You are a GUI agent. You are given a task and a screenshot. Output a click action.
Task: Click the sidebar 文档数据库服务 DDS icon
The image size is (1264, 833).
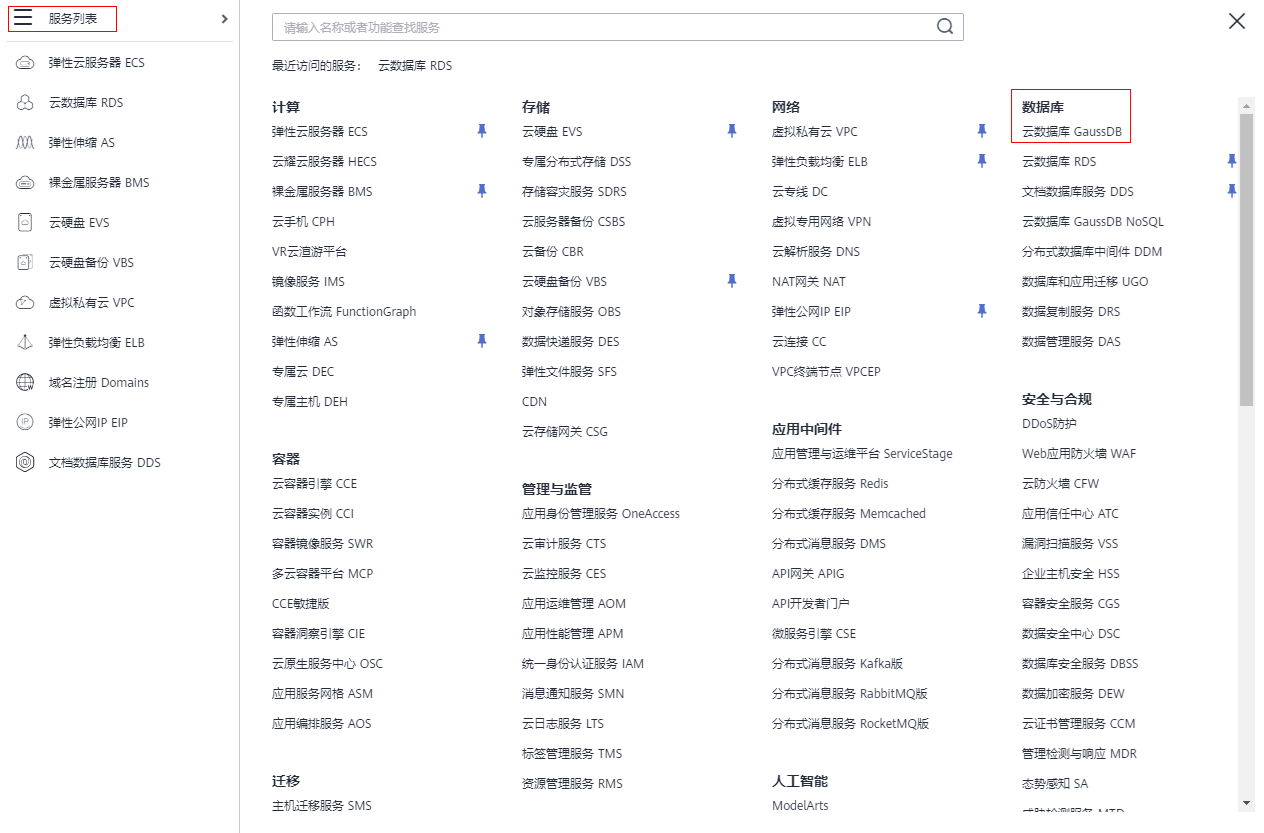pyautogui.click(x=26, y=462)
